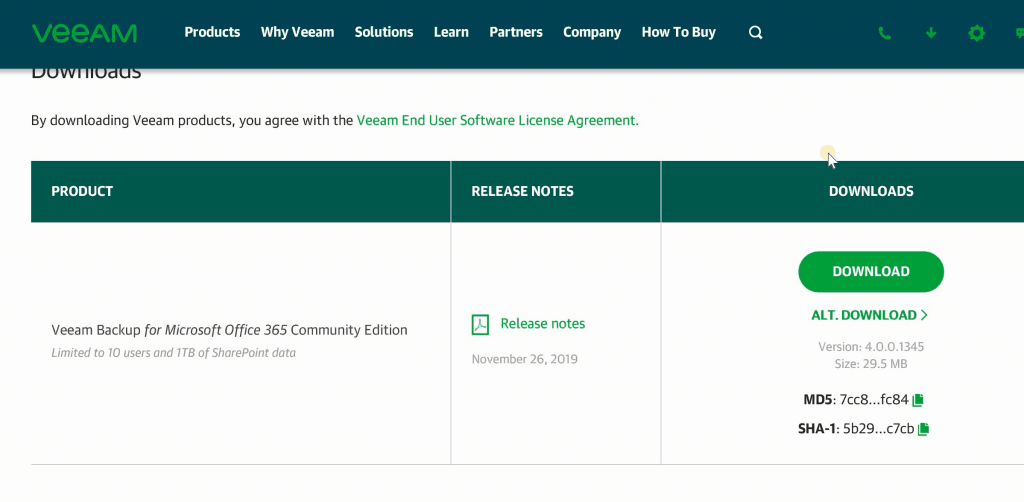Open the Products menu
The height and width of the screenshot is (502, 1024).
pos(212,32)
